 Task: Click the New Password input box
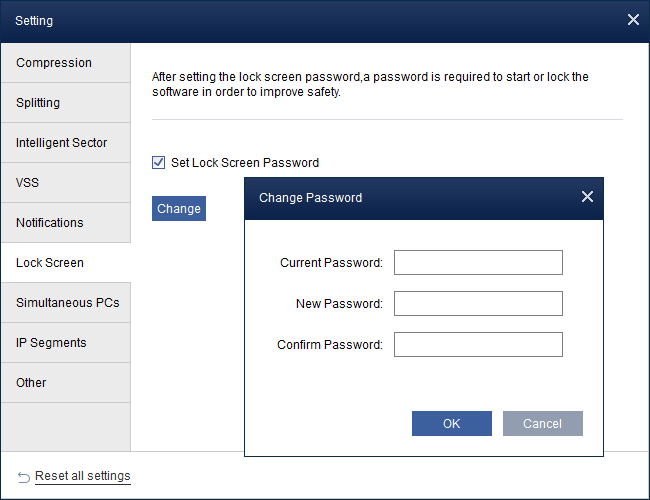(478, 304)
